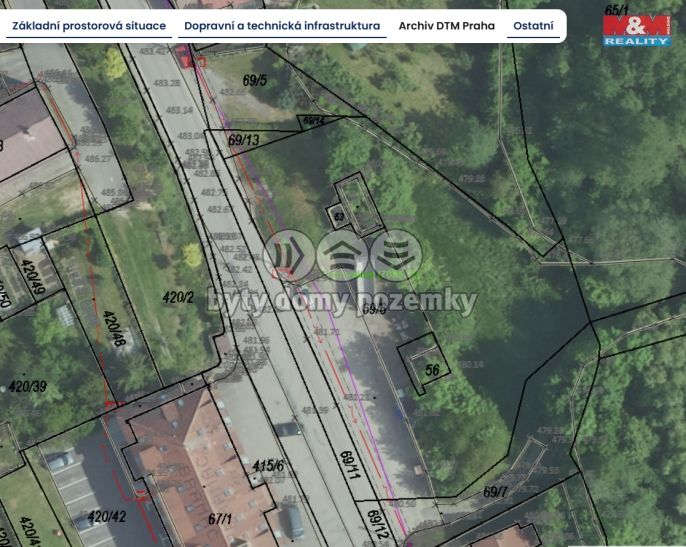Click the M&M Reality logo

pyautogui.click(x=637, y=31)
